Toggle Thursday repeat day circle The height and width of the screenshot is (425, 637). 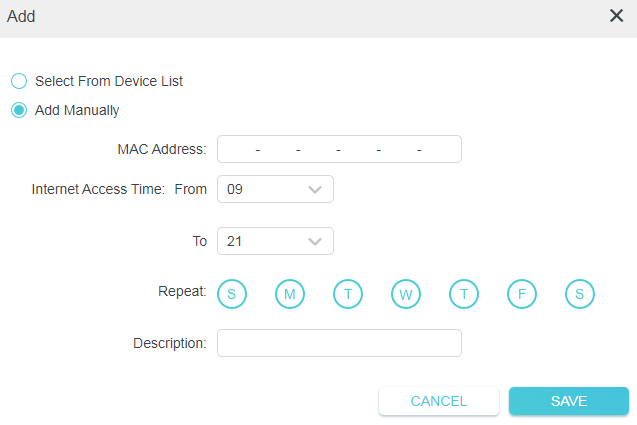tap(464, 293)
